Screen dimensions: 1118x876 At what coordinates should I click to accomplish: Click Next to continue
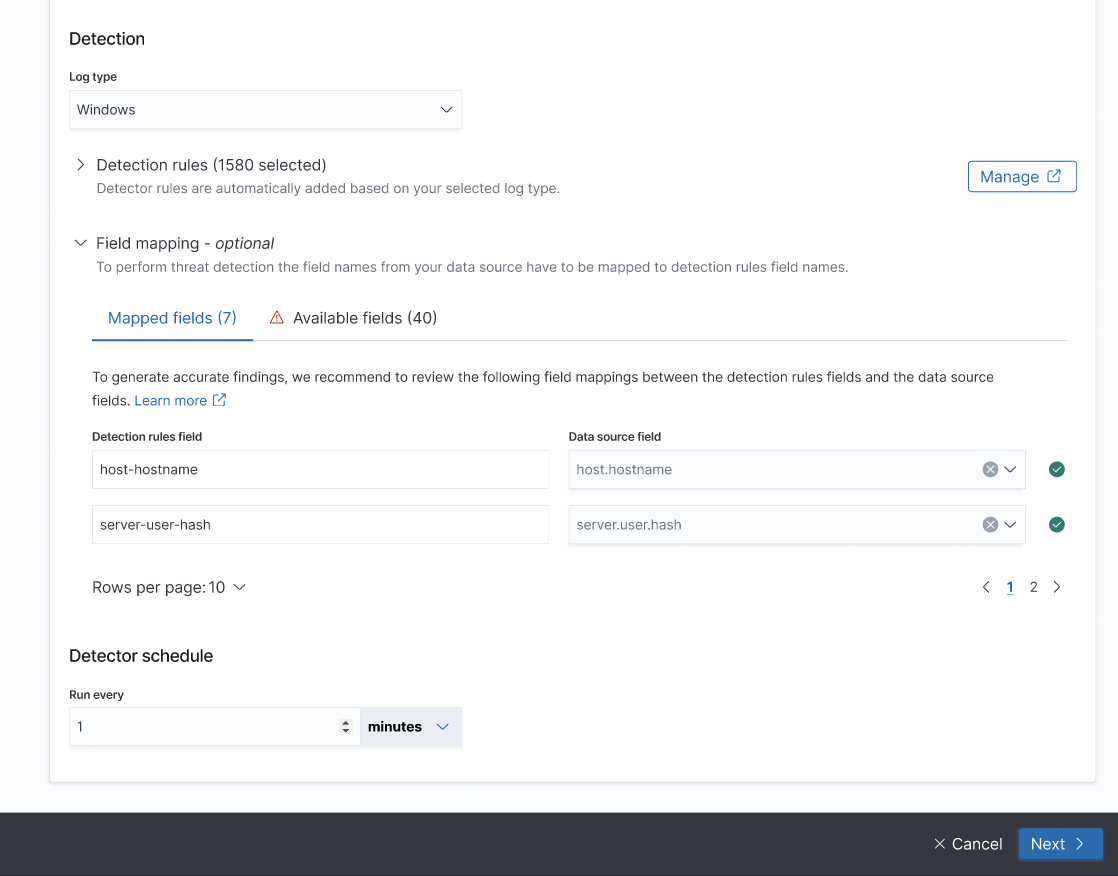1059,844
